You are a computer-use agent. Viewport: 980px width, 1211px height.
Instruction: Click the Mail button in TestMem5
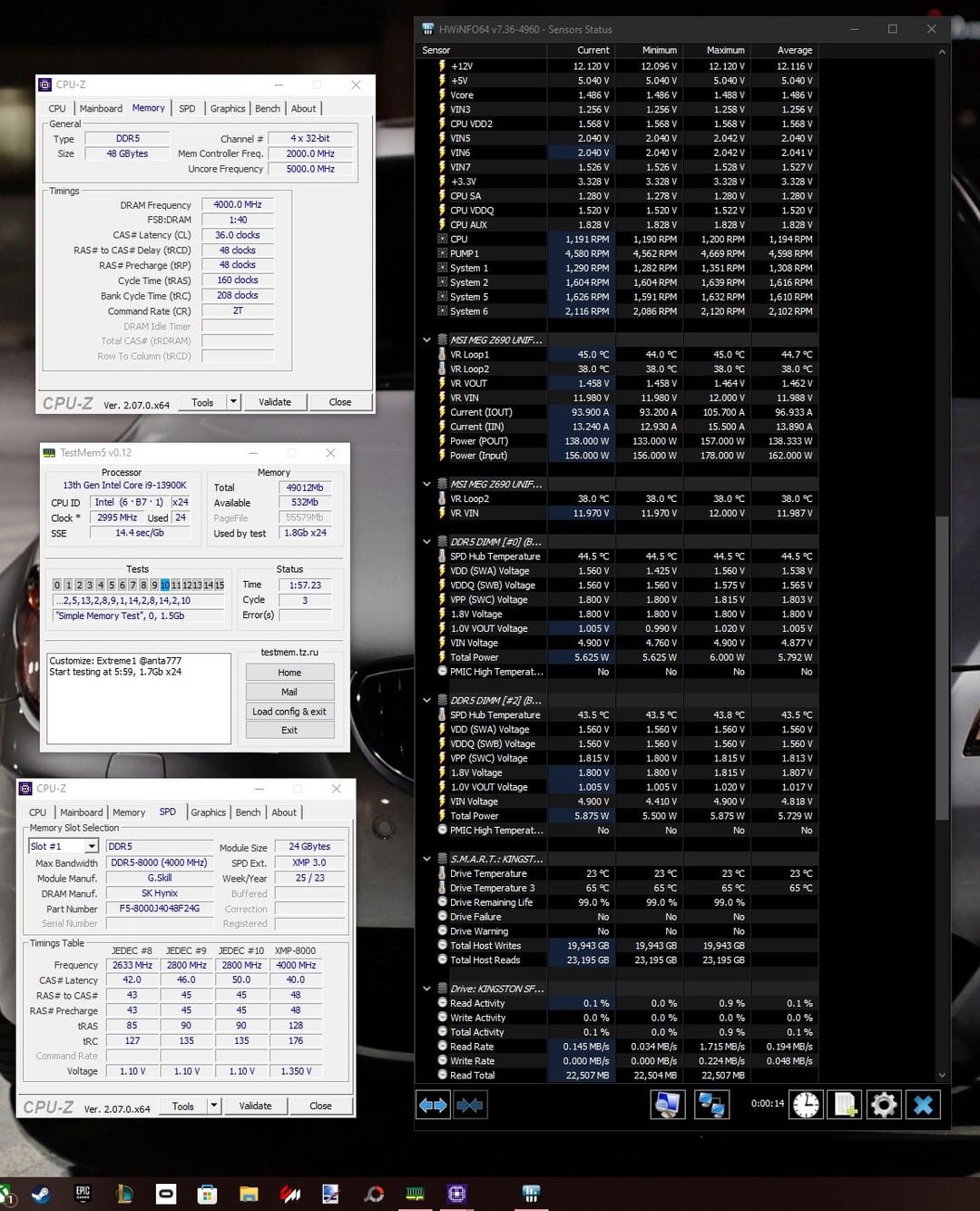(289, 692)
